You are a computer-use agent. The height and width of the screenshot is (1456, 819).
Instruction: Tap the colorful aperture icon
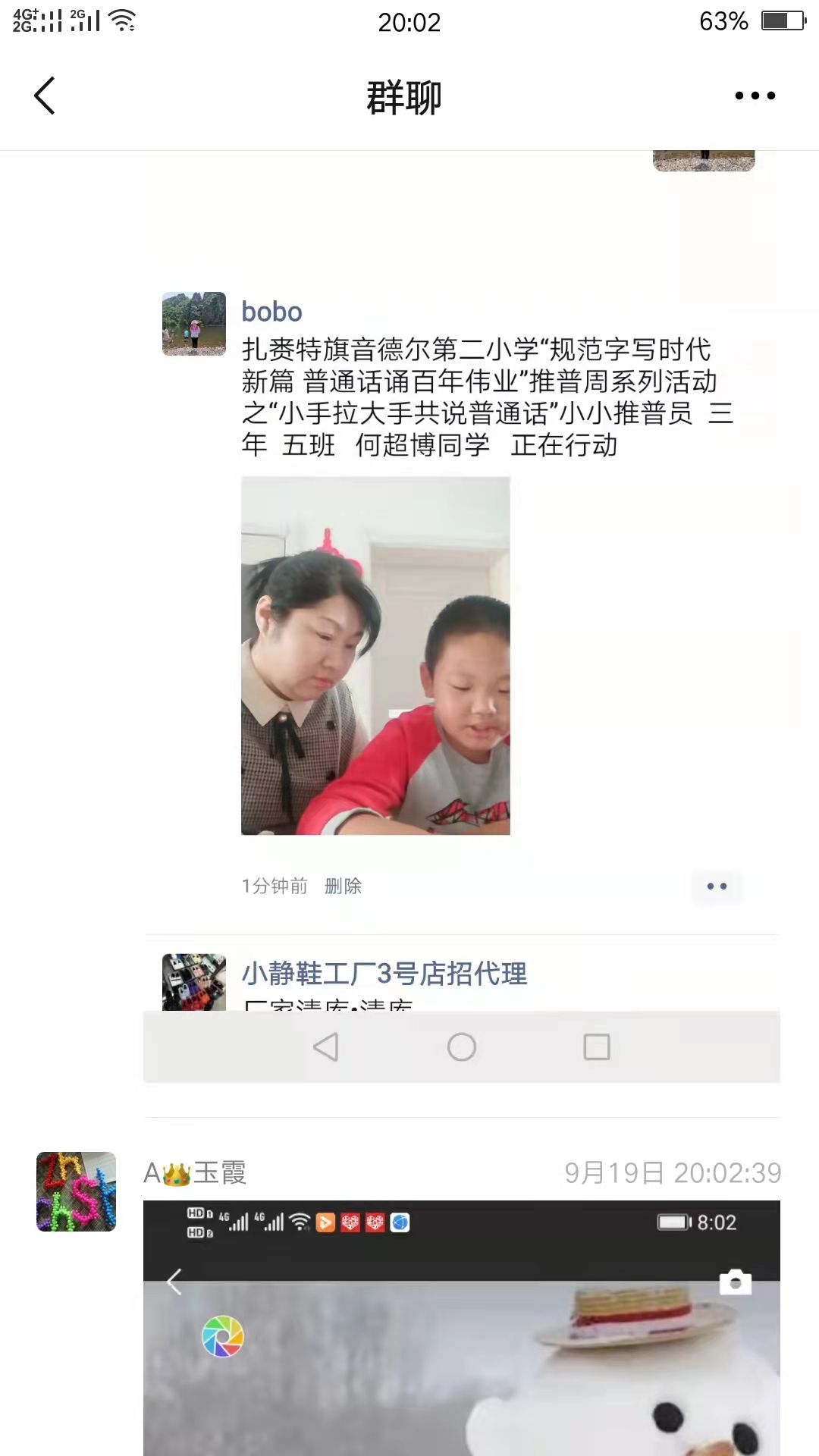222,1336
